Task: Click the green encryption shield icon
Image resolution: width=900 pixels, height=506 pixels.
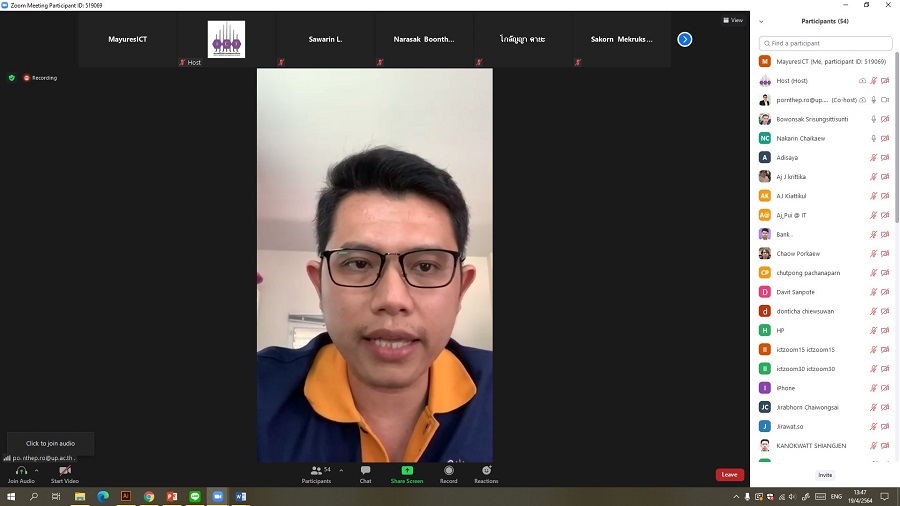Action: tap(11, 77)
